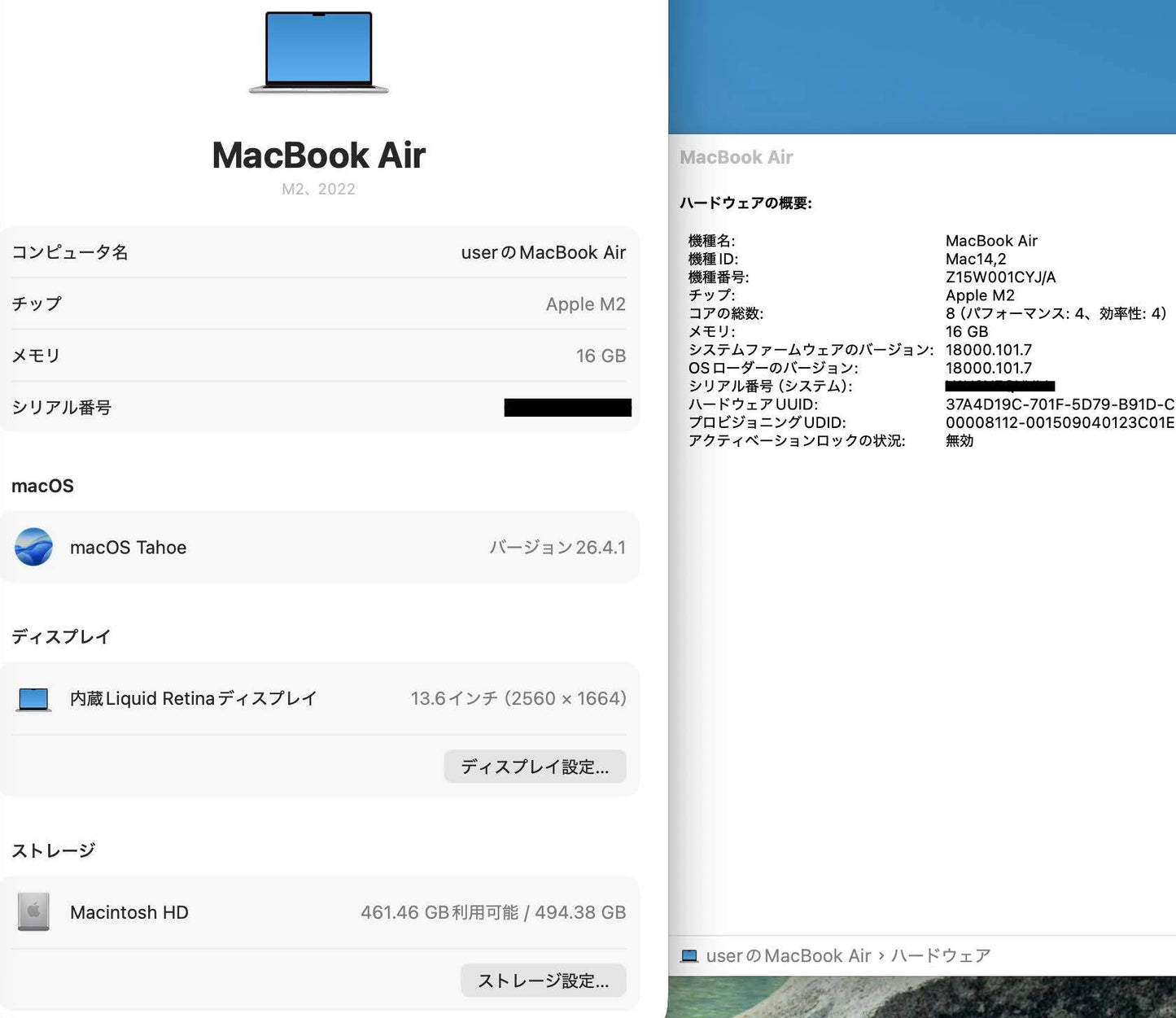1176x1018 pixels.
Task: Open ディスプレイ設定... button
Action: [x=535, y=767]
